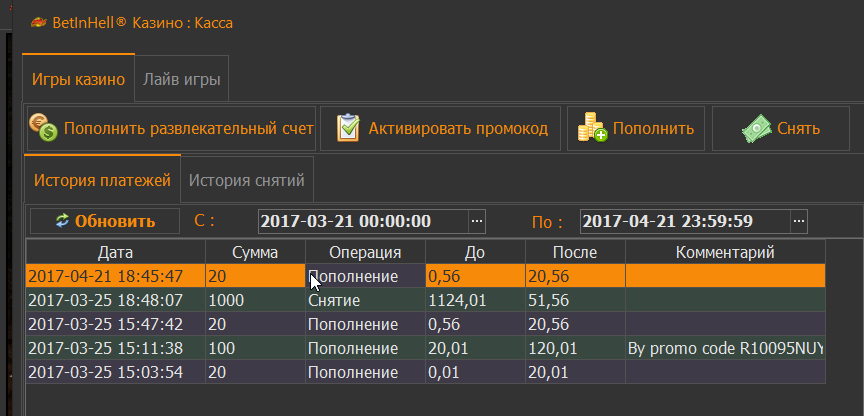Click the 0,01 balance before cell

[475, 372]
